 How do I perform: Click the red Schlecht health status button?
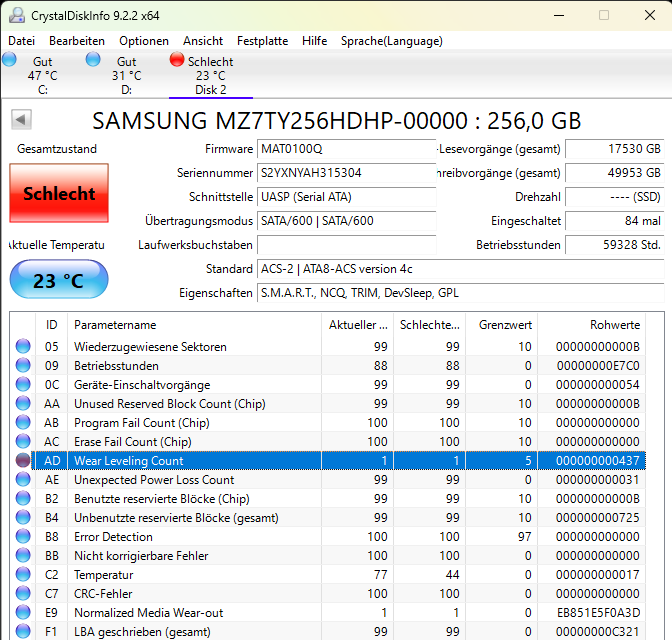(x=59, y=193)
